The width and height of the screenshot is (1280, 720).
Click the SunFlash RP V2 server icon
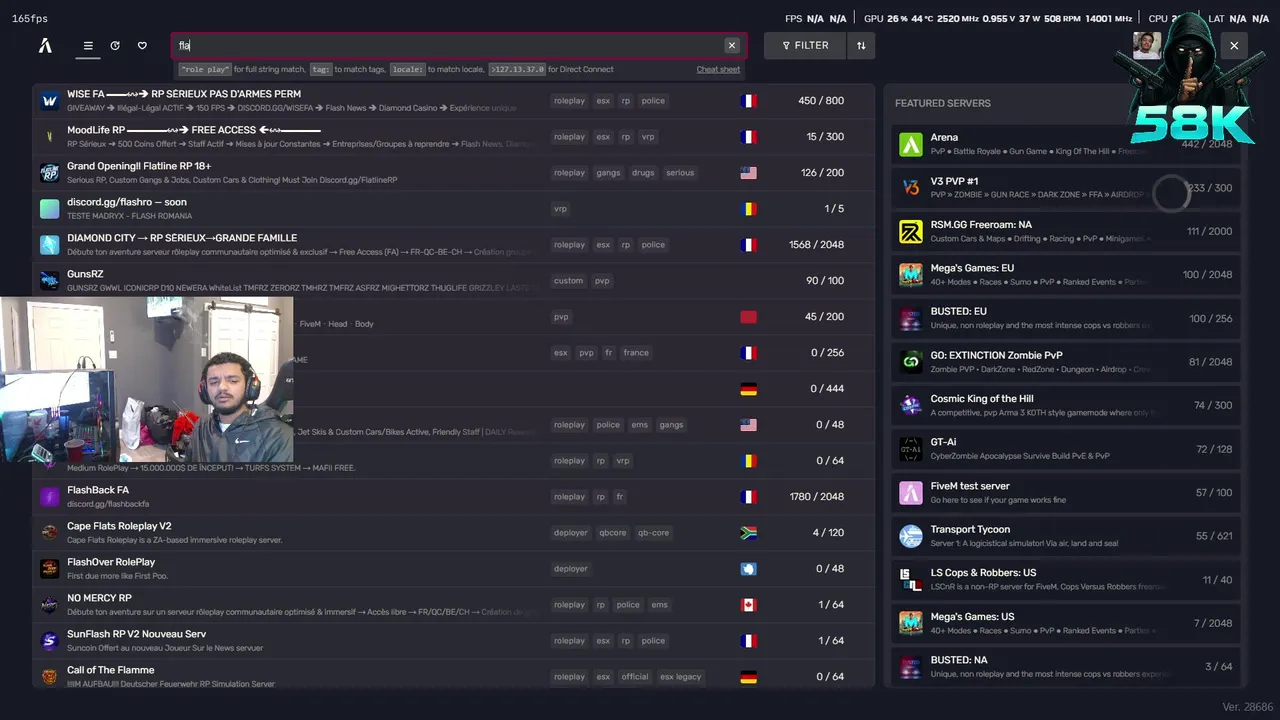pos(50,641)
